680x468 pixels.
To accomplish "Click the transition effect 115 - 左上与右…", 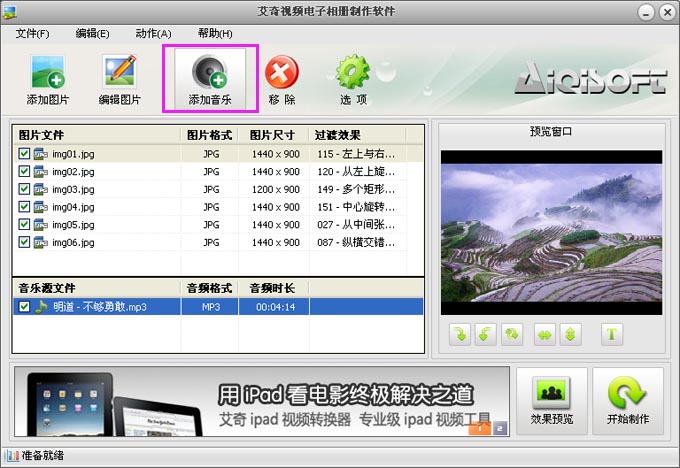I will click(x=356, y=154).
